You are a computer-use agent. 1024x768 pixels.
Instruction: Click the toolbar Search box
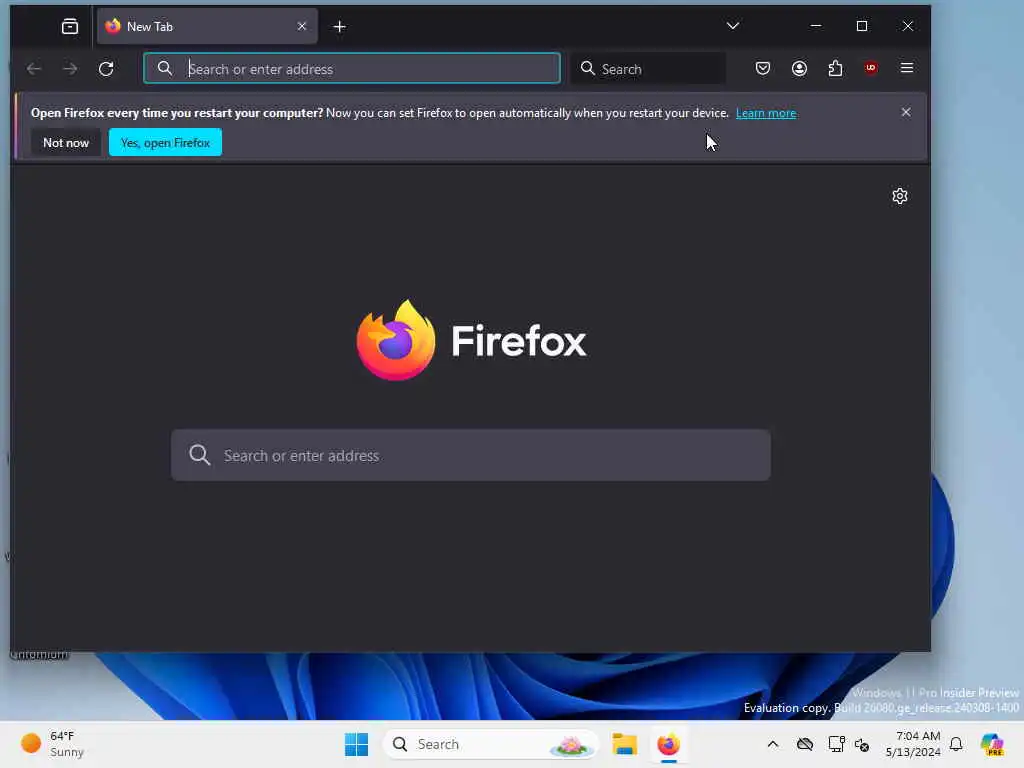[648, 69]
